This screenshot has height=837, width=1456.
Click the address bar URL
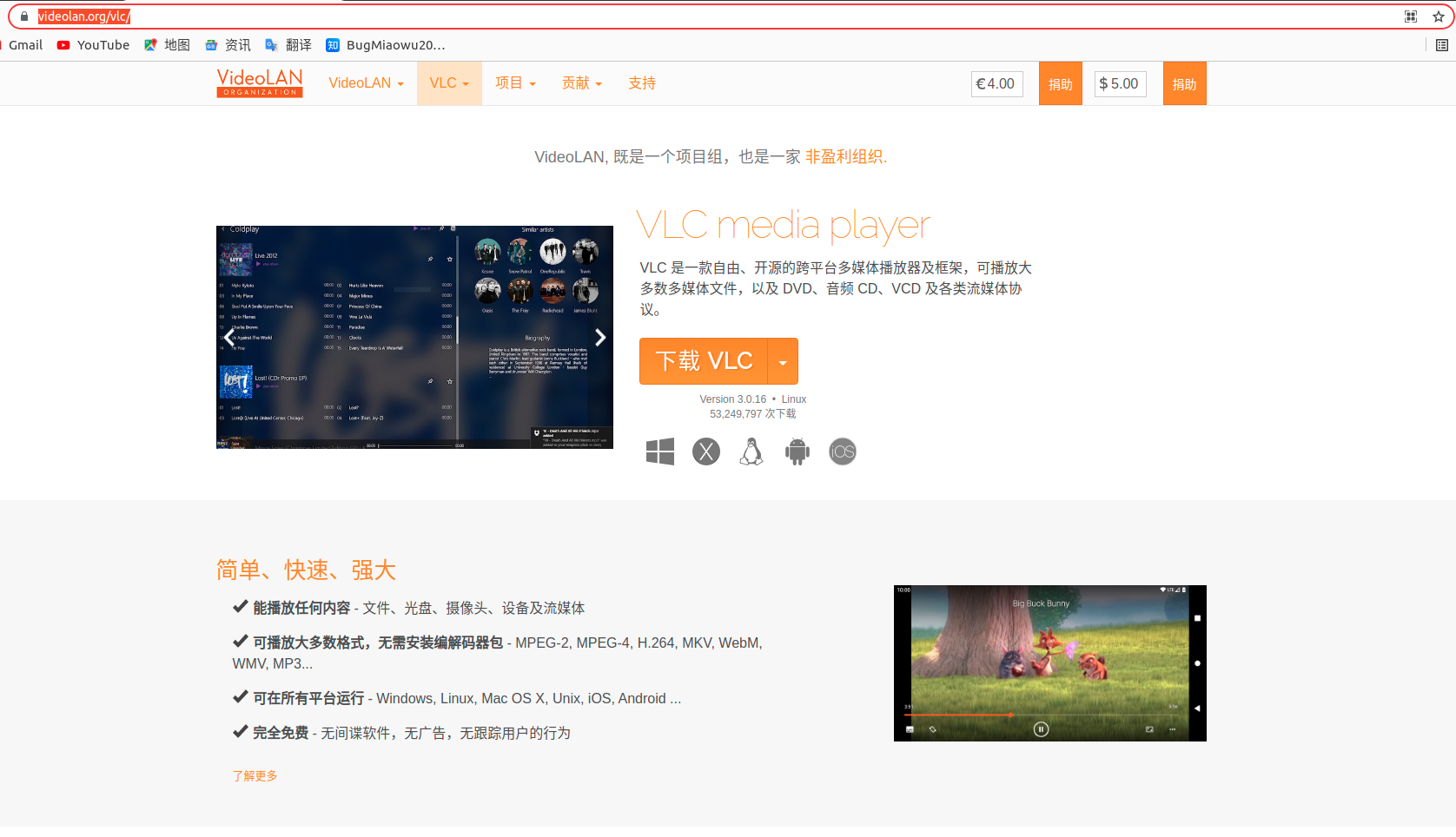coord(84,16)
